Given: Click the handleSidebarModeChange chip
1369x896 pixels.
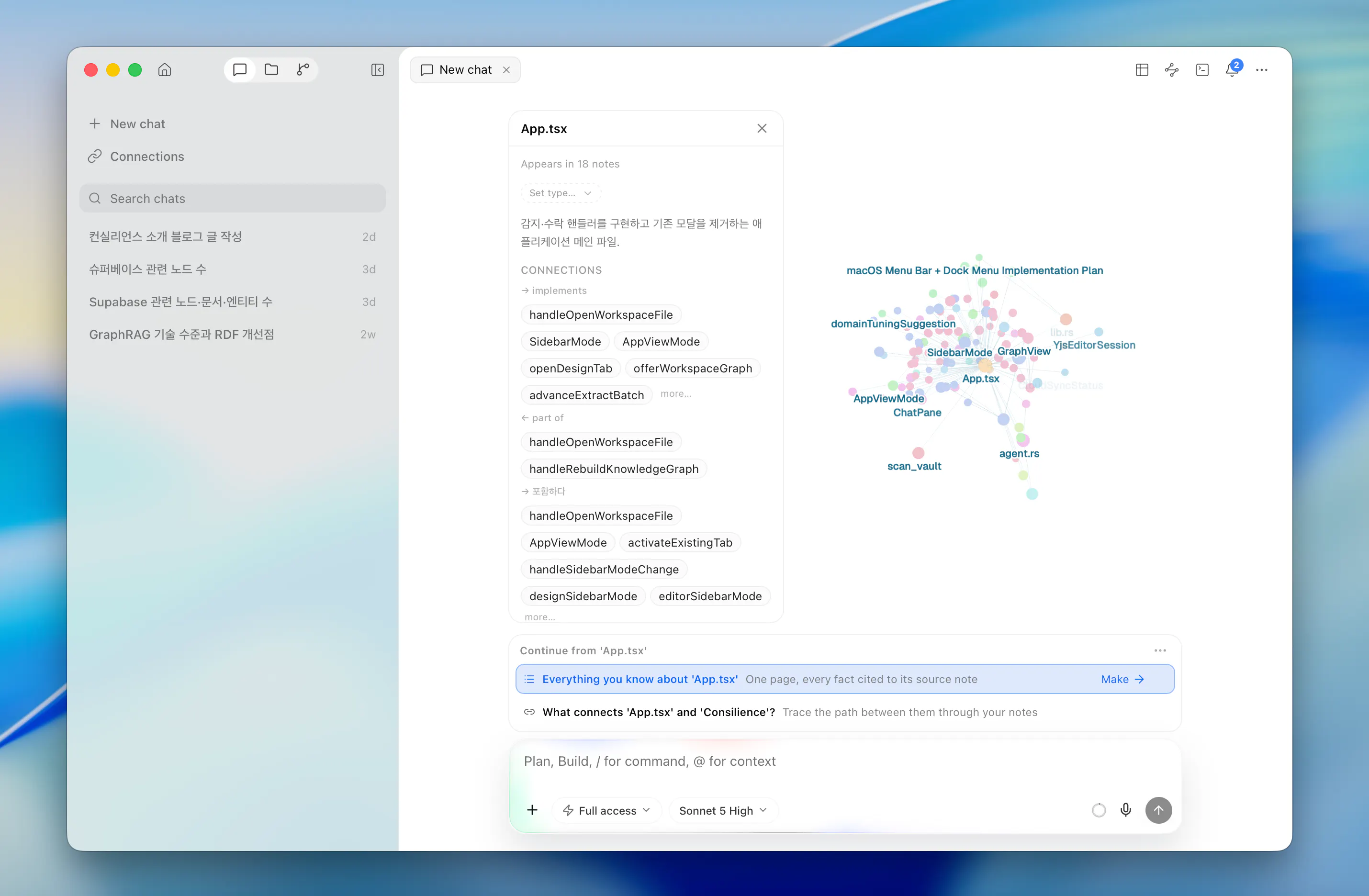Looking at the screenshot, I should point(604,570).
